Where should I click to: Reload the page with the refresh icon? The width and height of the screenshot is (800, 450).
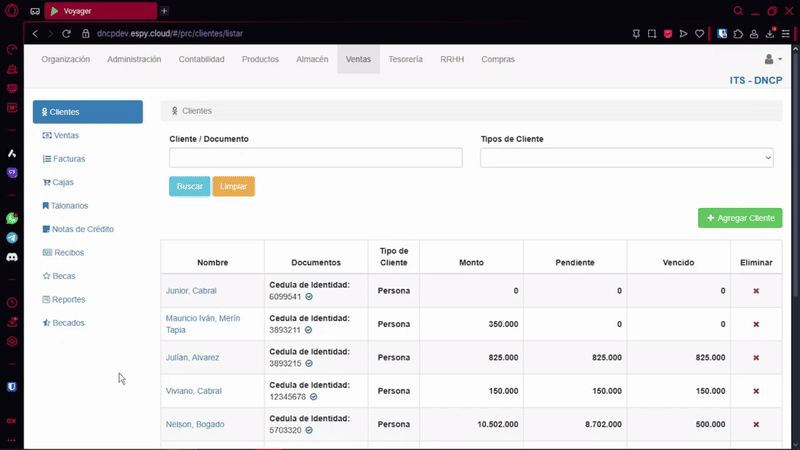tap(67, 33)
